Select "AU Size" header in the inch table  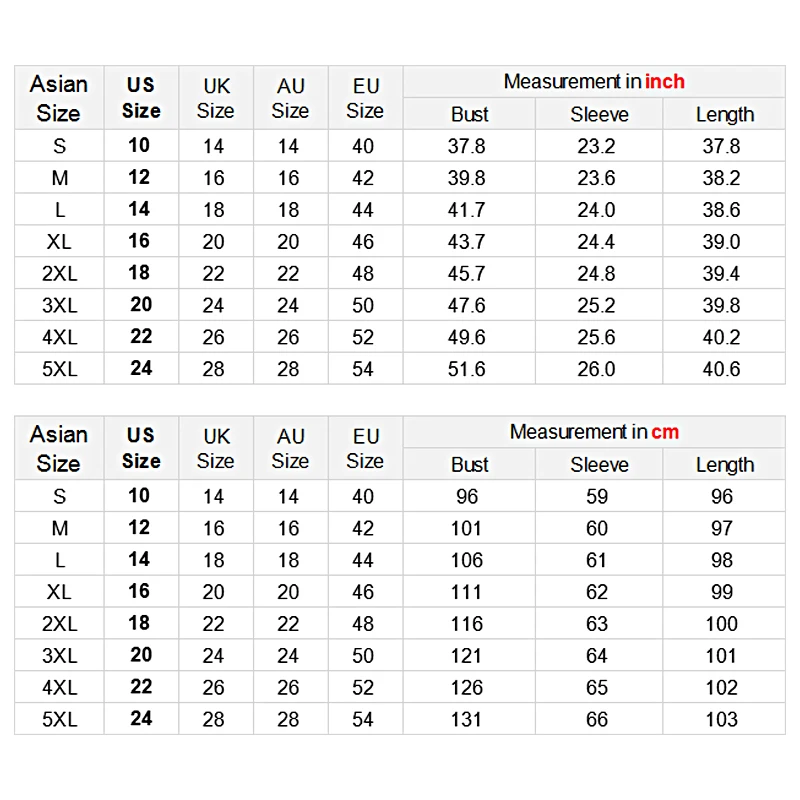pos(290,97)
